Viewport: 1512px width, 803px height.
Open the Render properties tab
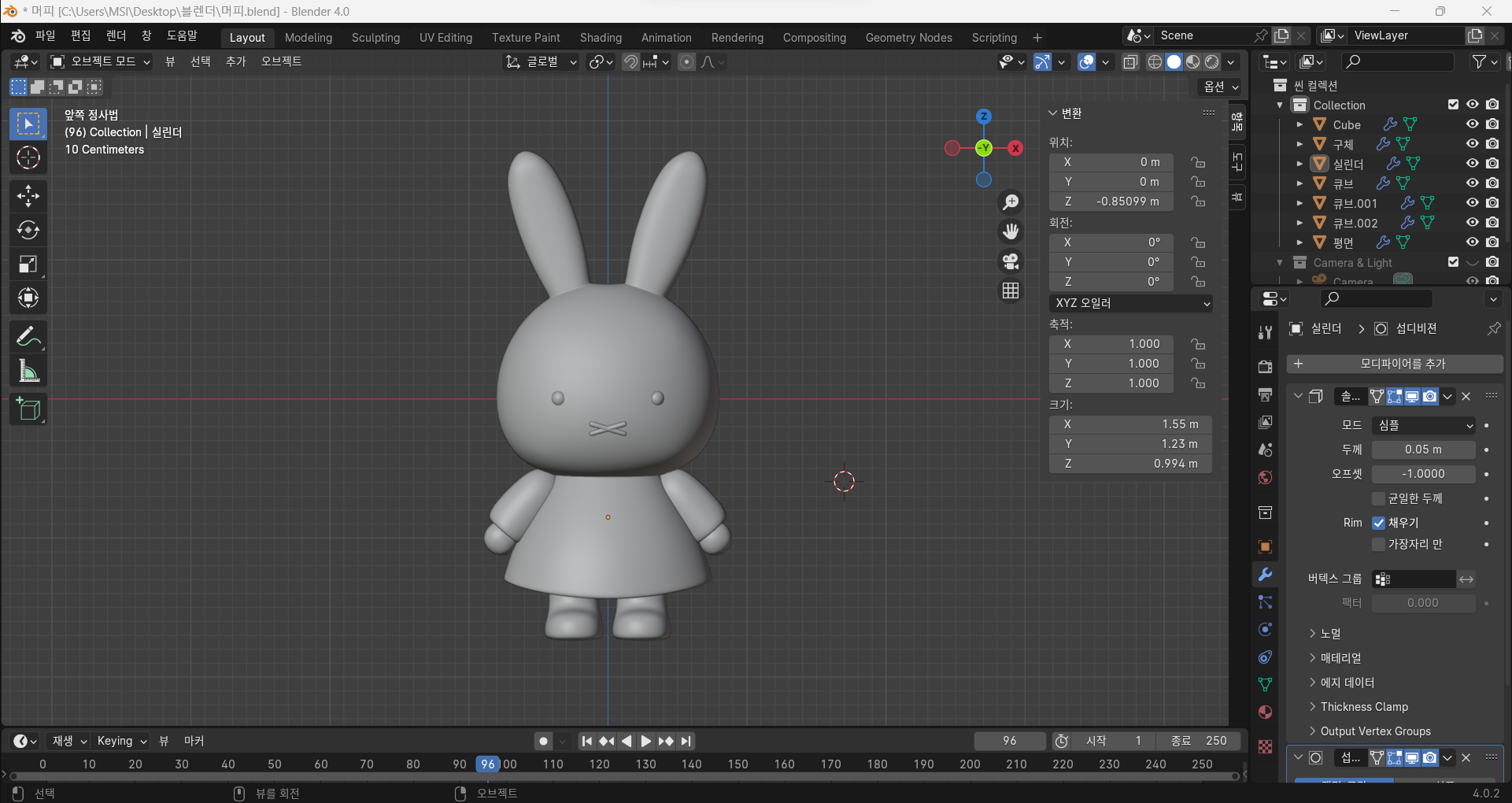pos(1265,367)
